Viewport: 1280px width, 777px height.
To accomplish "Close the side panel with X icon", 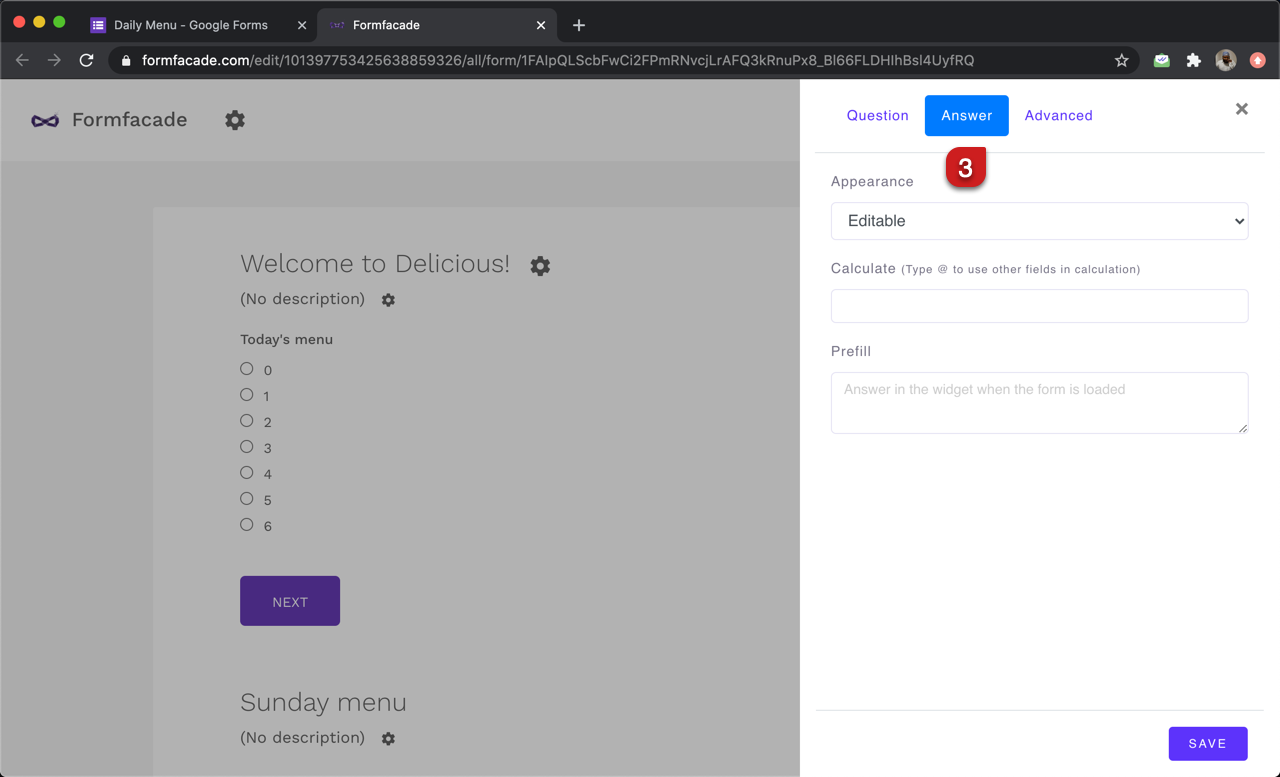I will [x=1241, y=109].
